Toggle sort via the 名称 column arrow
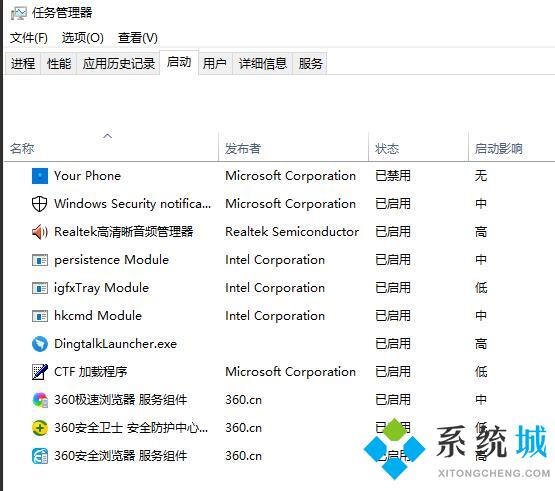Screen dimensions: 555x491 108,136
